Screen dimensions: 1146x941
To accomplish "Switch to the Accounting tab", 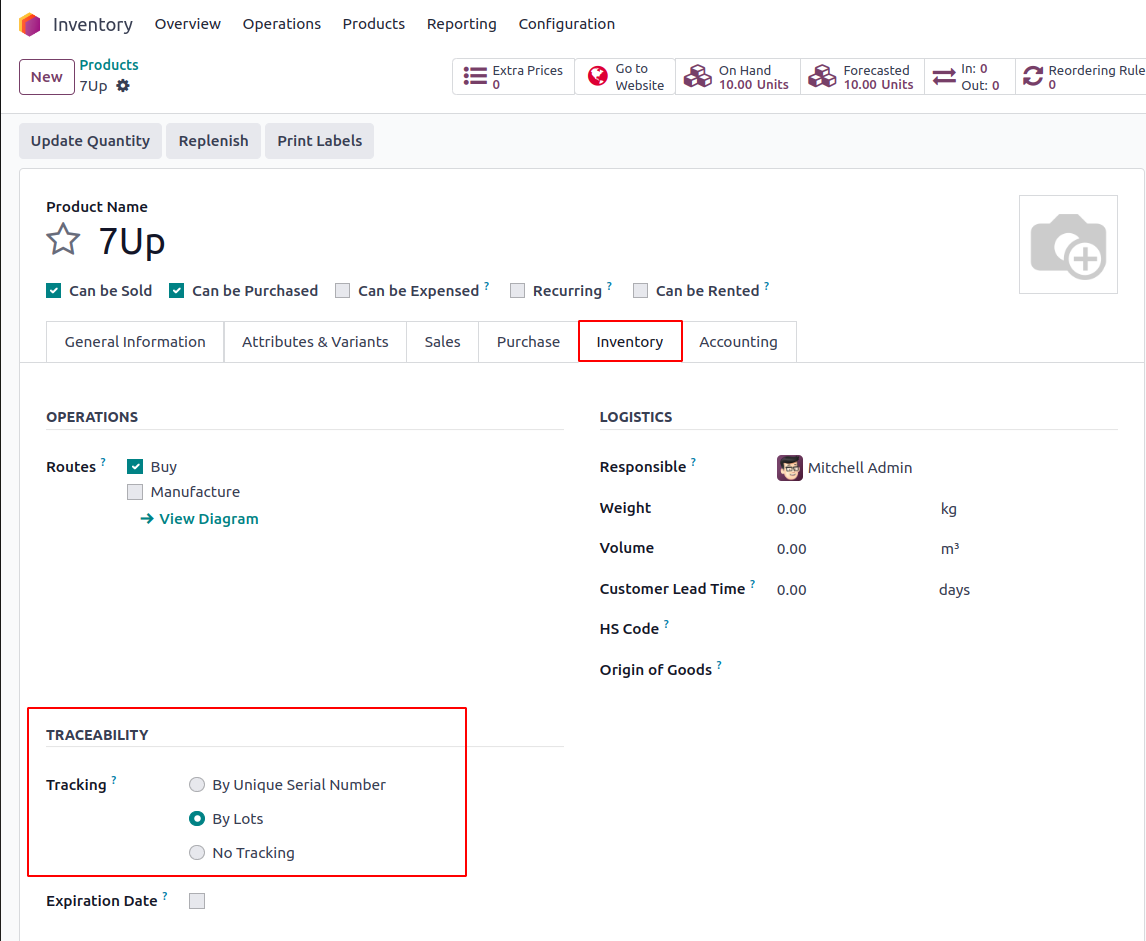I will coord(738,342).
